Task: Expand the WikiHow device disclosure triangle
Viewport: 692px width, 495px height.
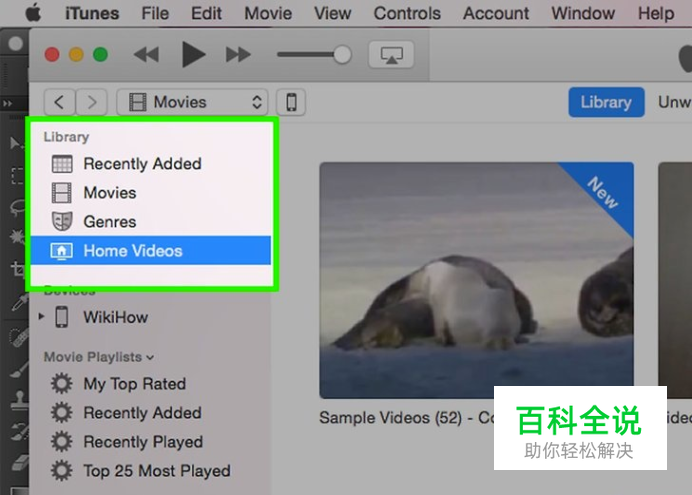Action: 41,316
